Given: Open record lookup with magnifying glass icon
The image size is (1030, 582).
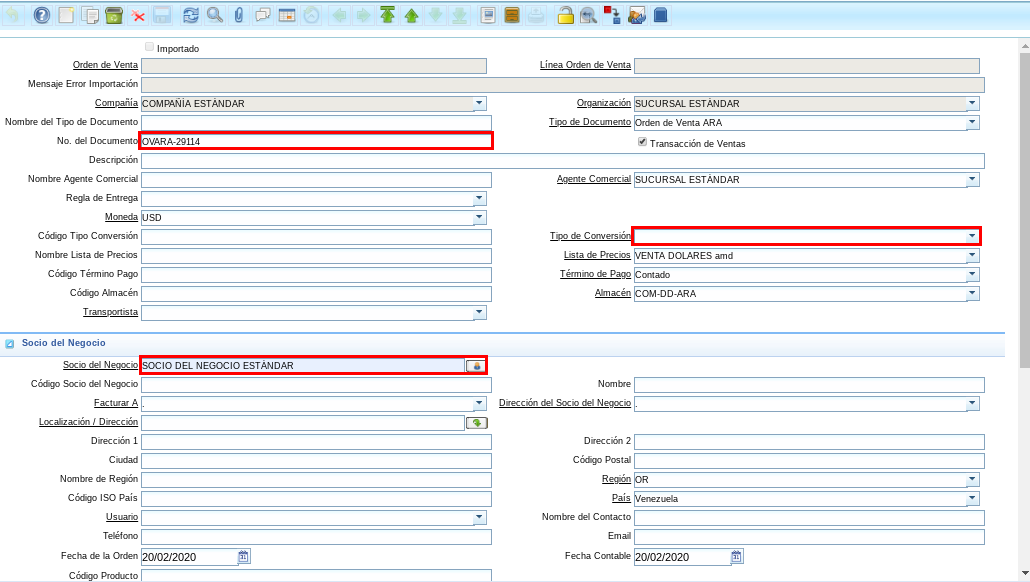Looking at the screenshot, I should click(x=214, y=15).
